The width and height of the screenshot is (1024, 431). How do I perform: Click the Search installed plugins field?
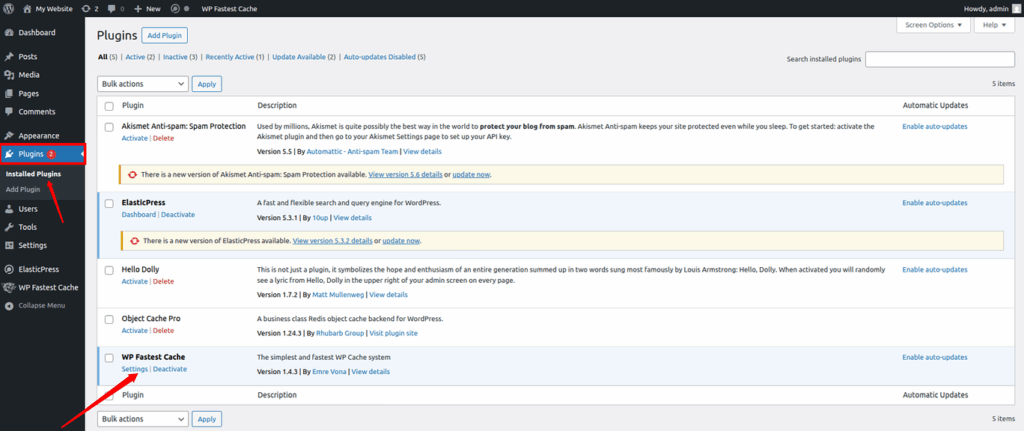(x=940, y=59)
